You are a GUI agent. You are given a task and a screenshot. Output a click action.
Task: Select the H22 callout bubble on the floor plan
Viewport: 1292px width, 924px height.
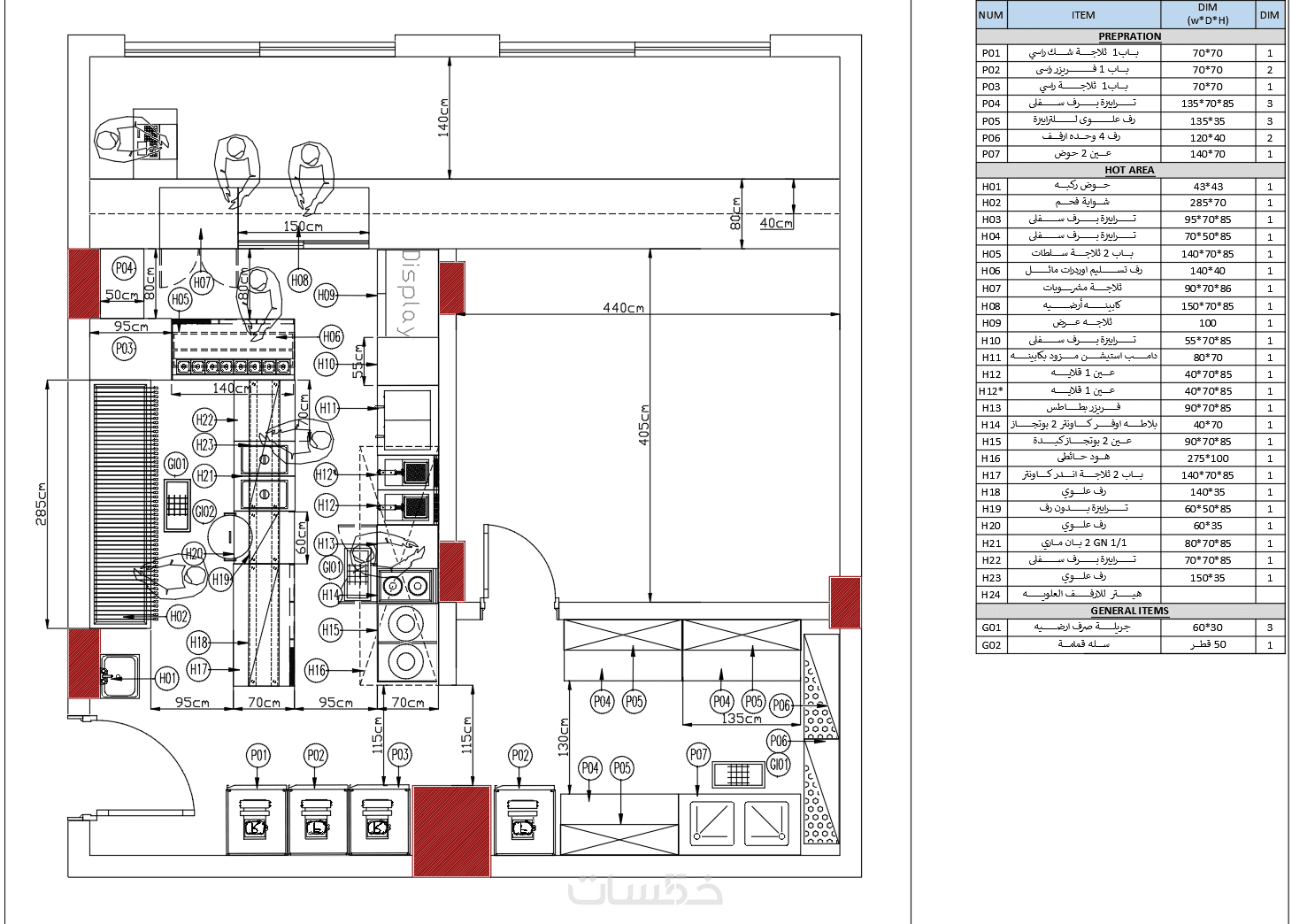204,420
